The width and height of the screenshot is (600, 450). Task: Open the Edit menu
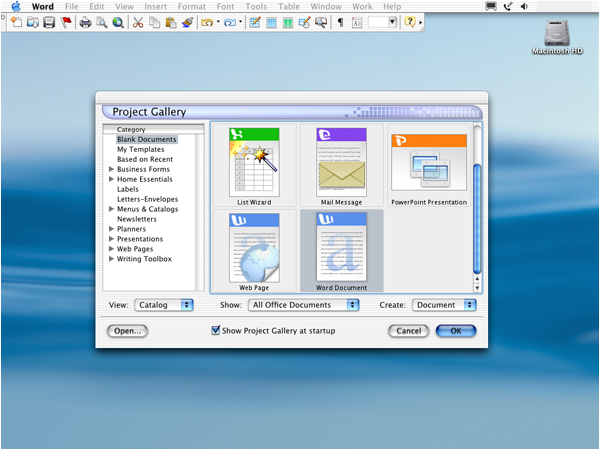coord(97,7)
